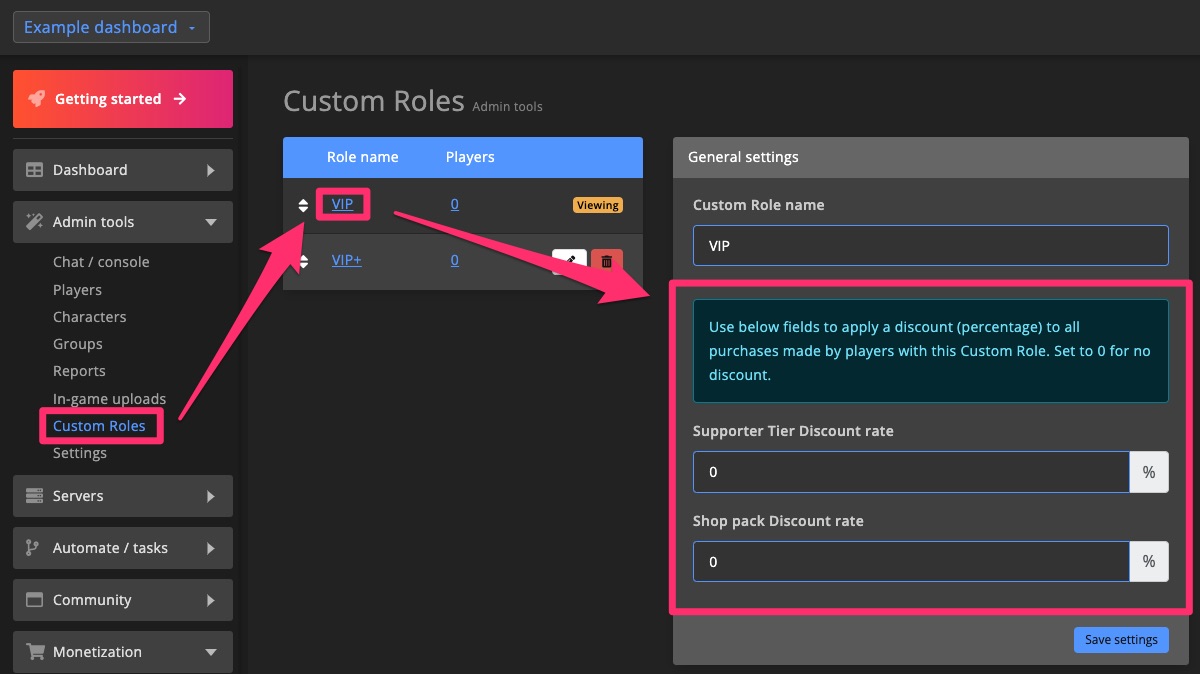The image size is (1200, 674).
Task: Click the Monetization shopping cart icon
Action: [x=35, y=651]
